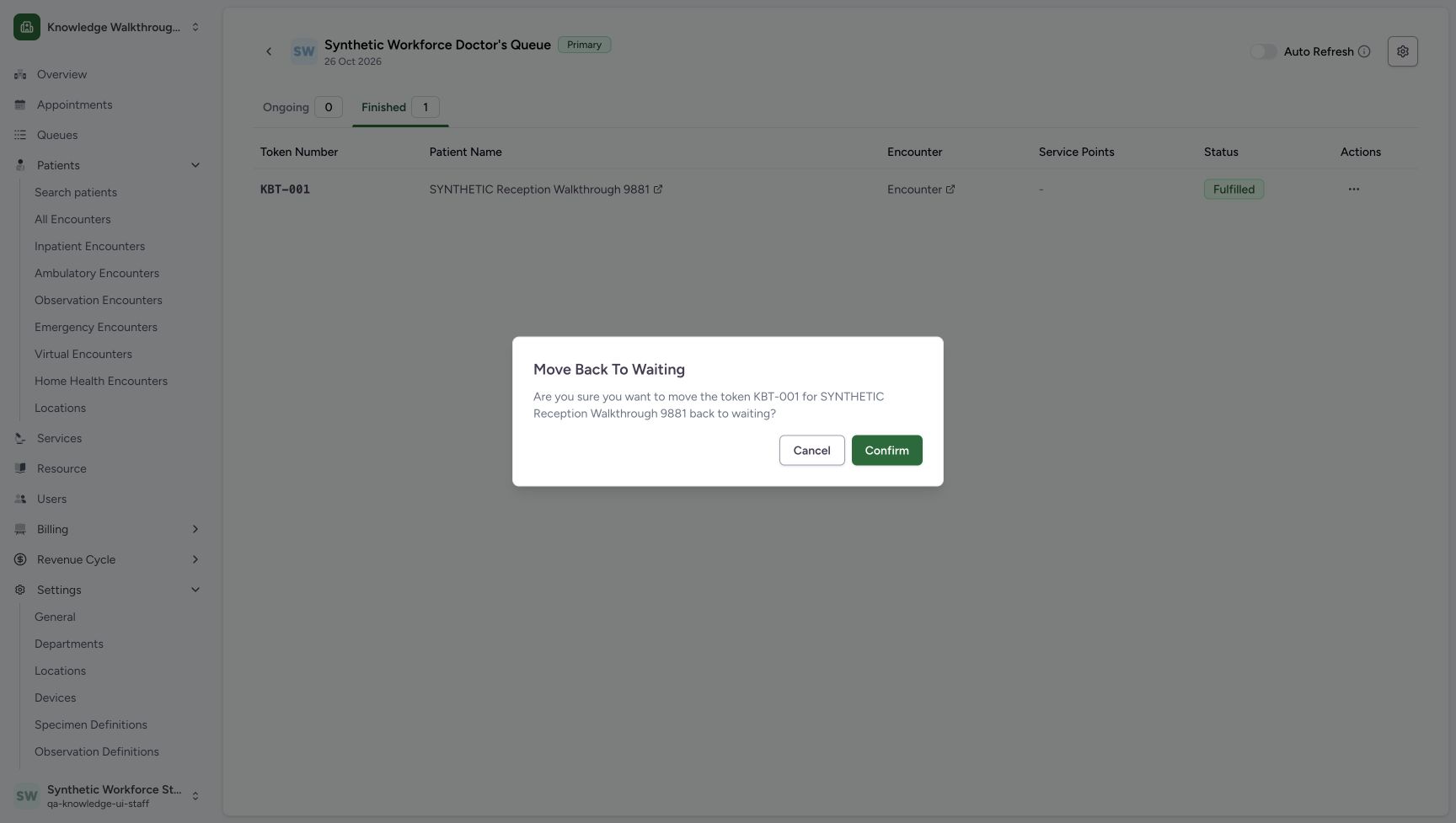Confirm moving token back to waiting
Image resolution: width=1456 pixels, height=823 pixels.
tap(886, 450)
